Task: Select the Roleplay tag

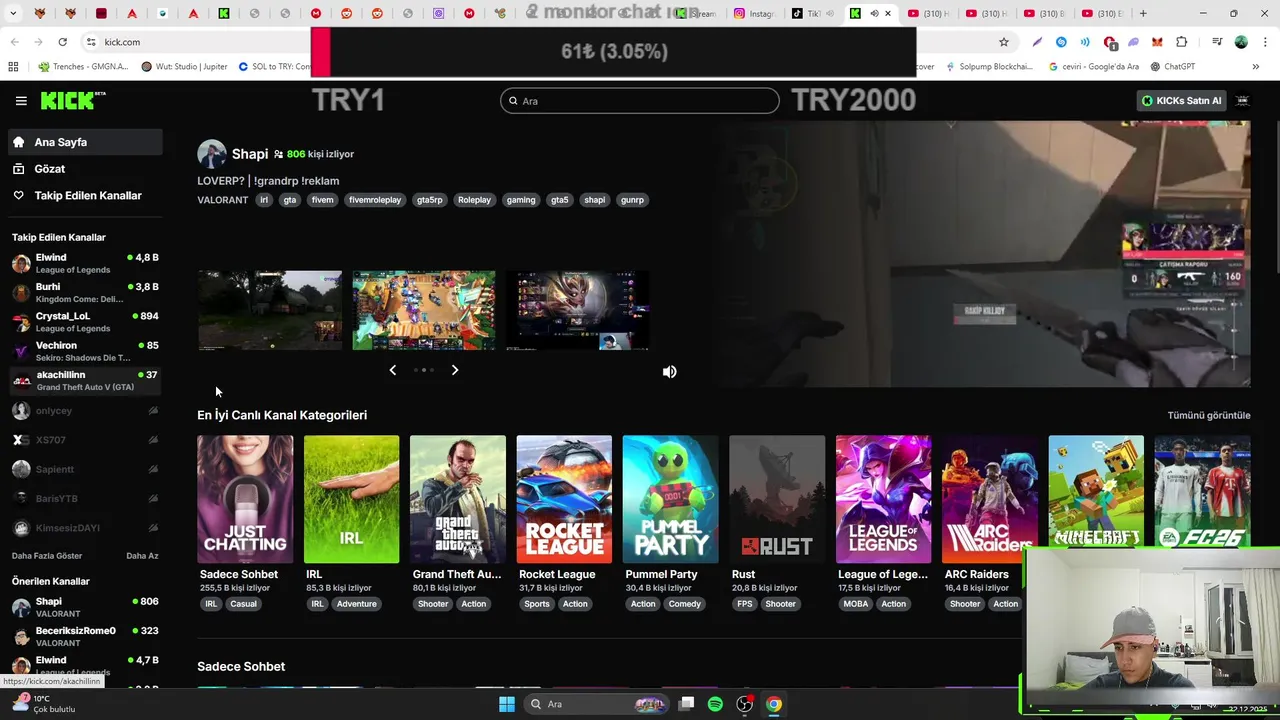Action: pyautogui.click(x=474, y=200)
